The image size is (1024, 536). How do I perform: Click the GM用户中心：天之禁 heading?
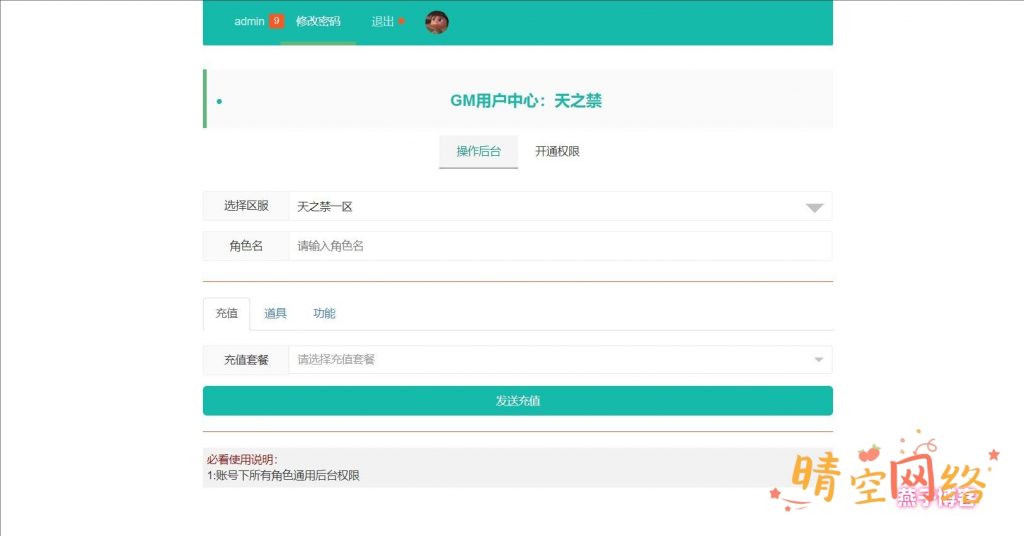[525, 100]
